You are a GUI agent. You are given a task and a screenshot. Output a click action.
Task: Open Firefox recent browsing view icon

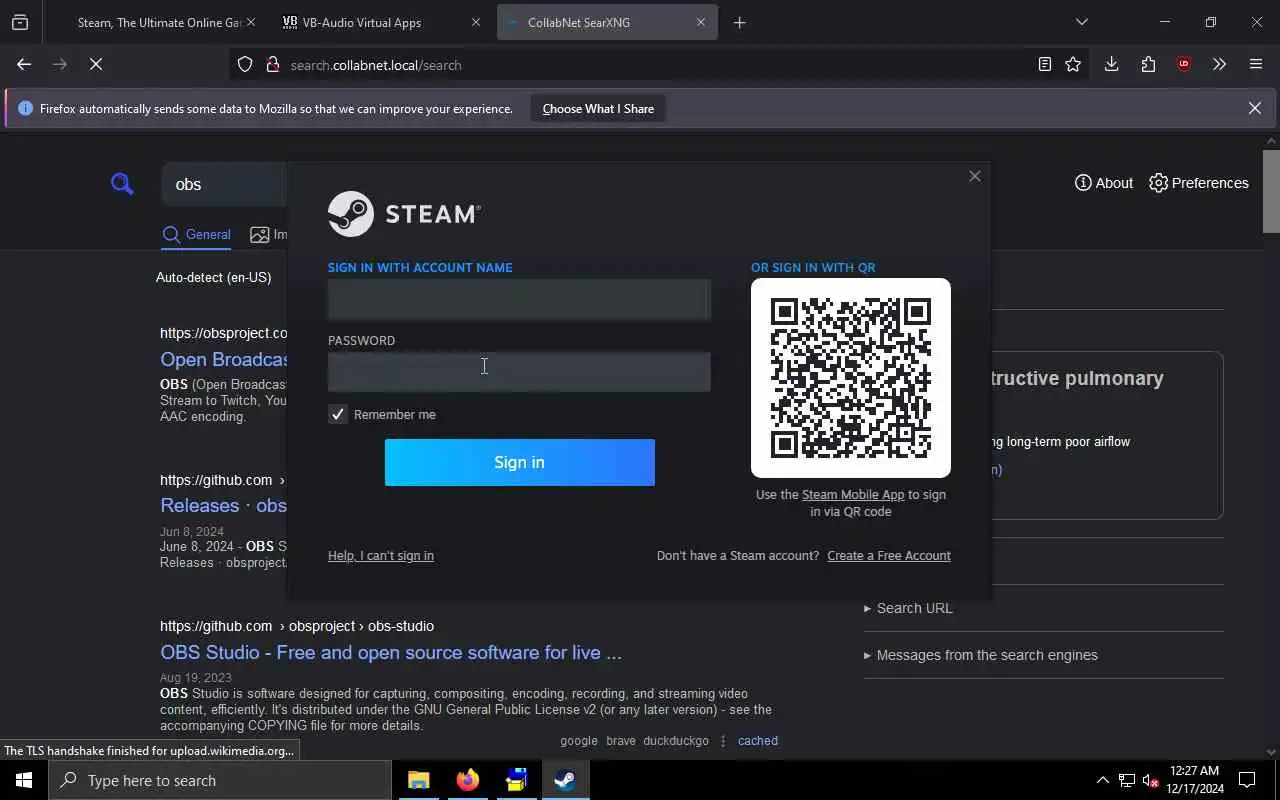[20, 22]
